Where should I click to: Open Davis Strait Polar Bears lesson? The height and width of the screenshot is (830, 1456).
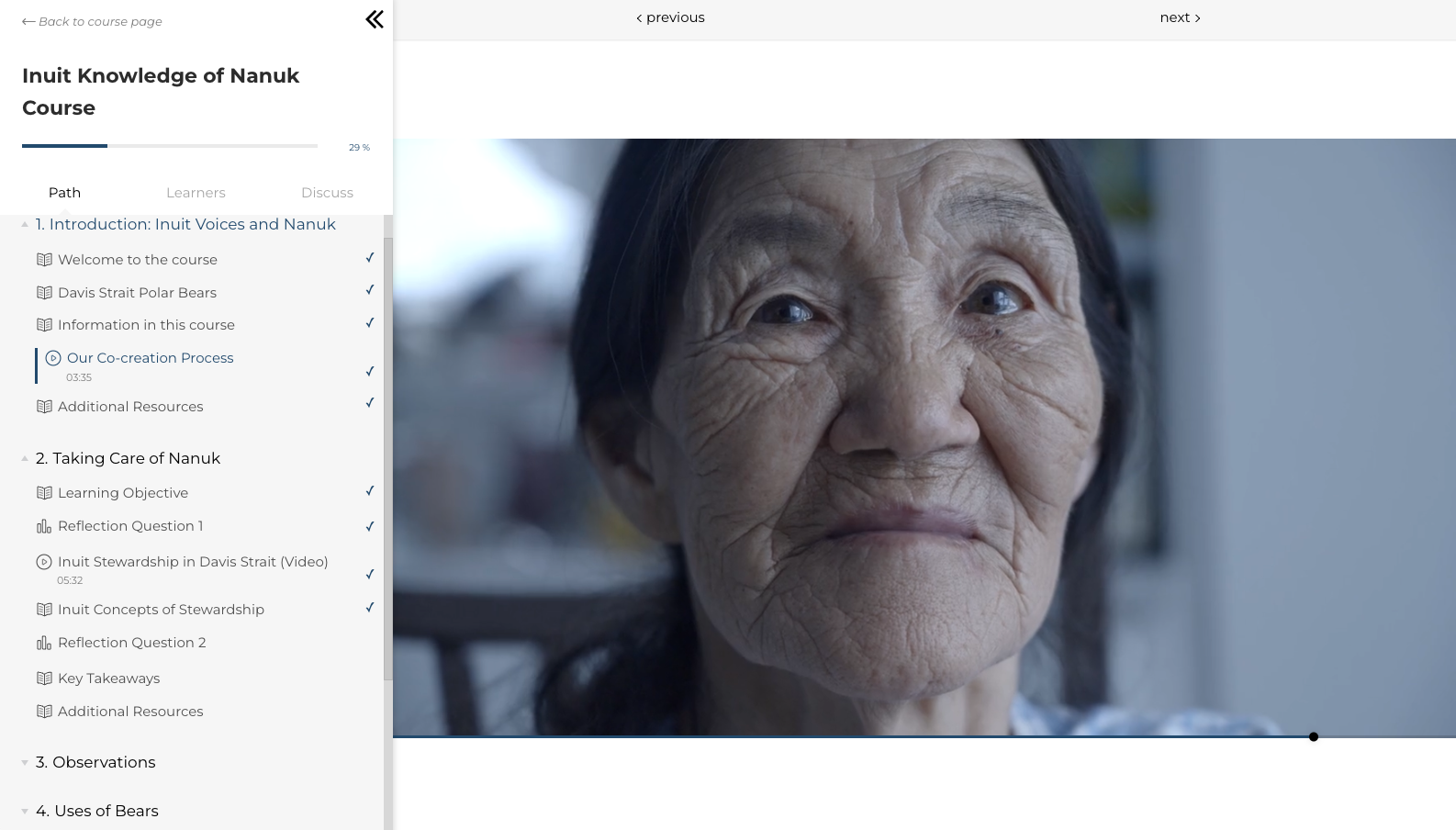point(137,293)
